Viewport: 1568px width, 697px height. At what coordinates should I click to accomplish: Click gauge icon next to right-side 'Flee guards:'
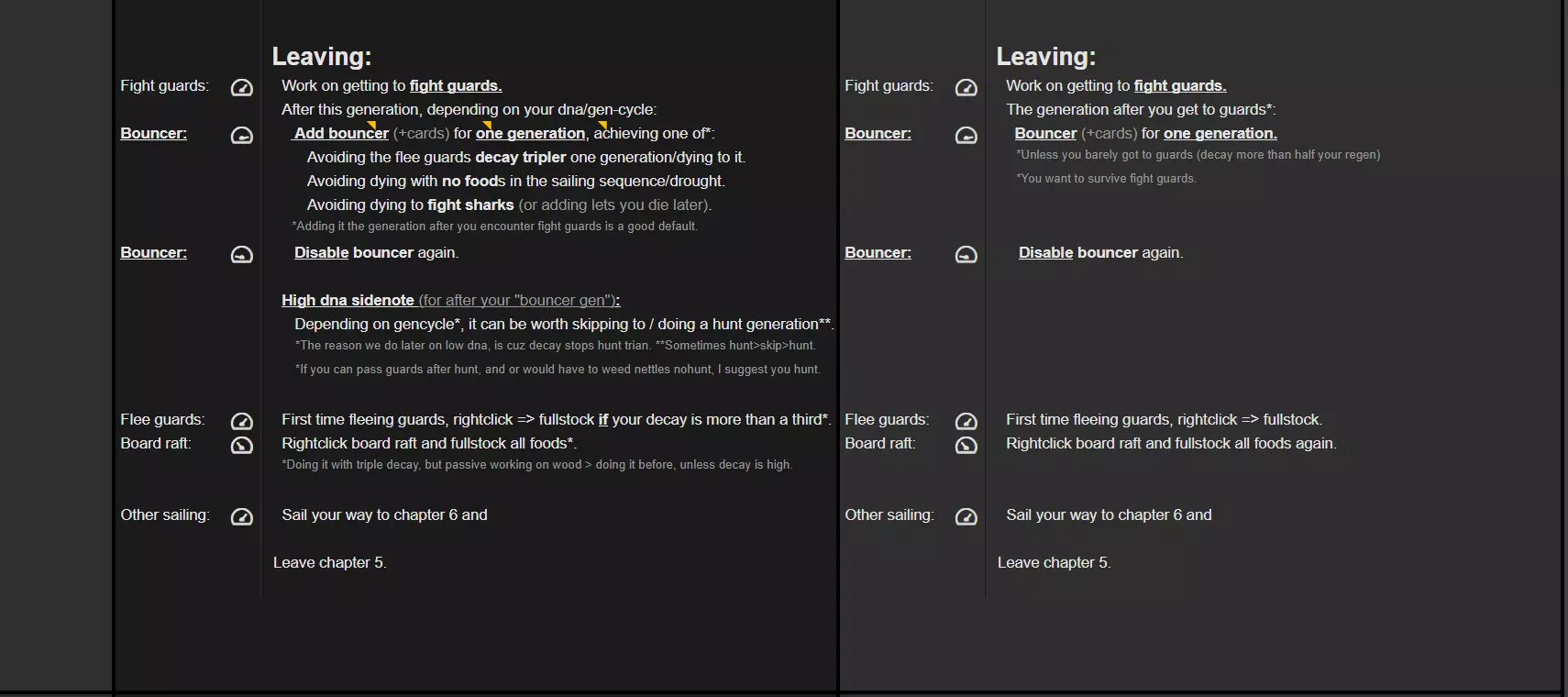966,421
